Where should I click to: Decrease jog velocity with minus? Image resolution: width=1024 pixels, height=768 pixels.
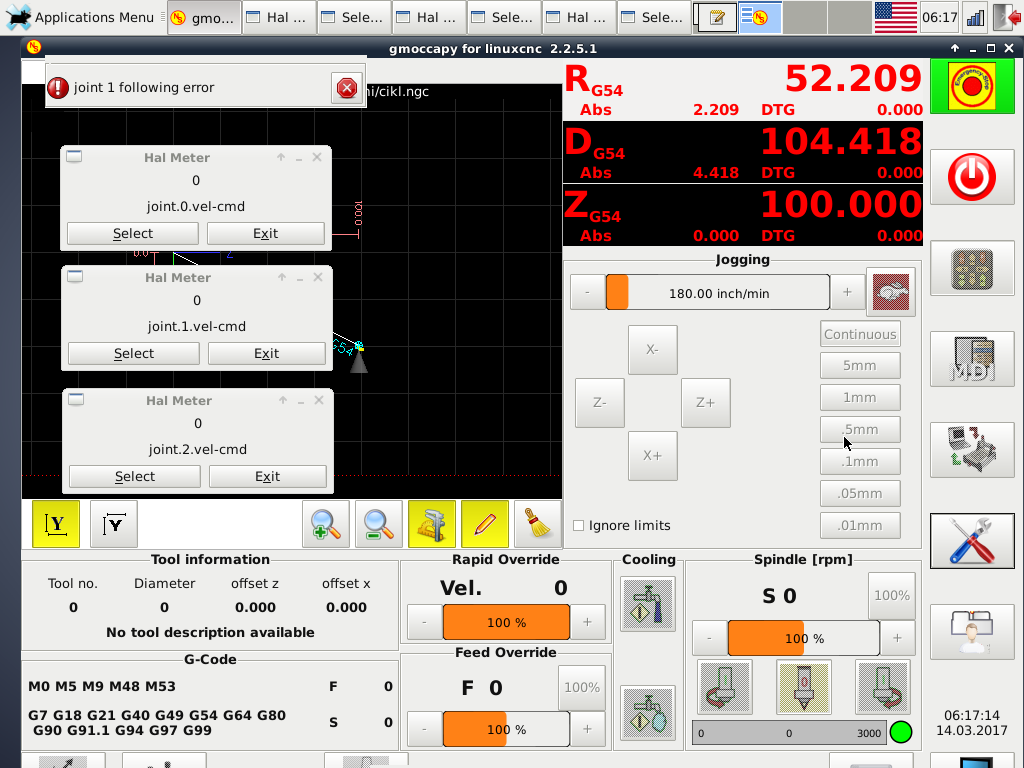point(587,293)
